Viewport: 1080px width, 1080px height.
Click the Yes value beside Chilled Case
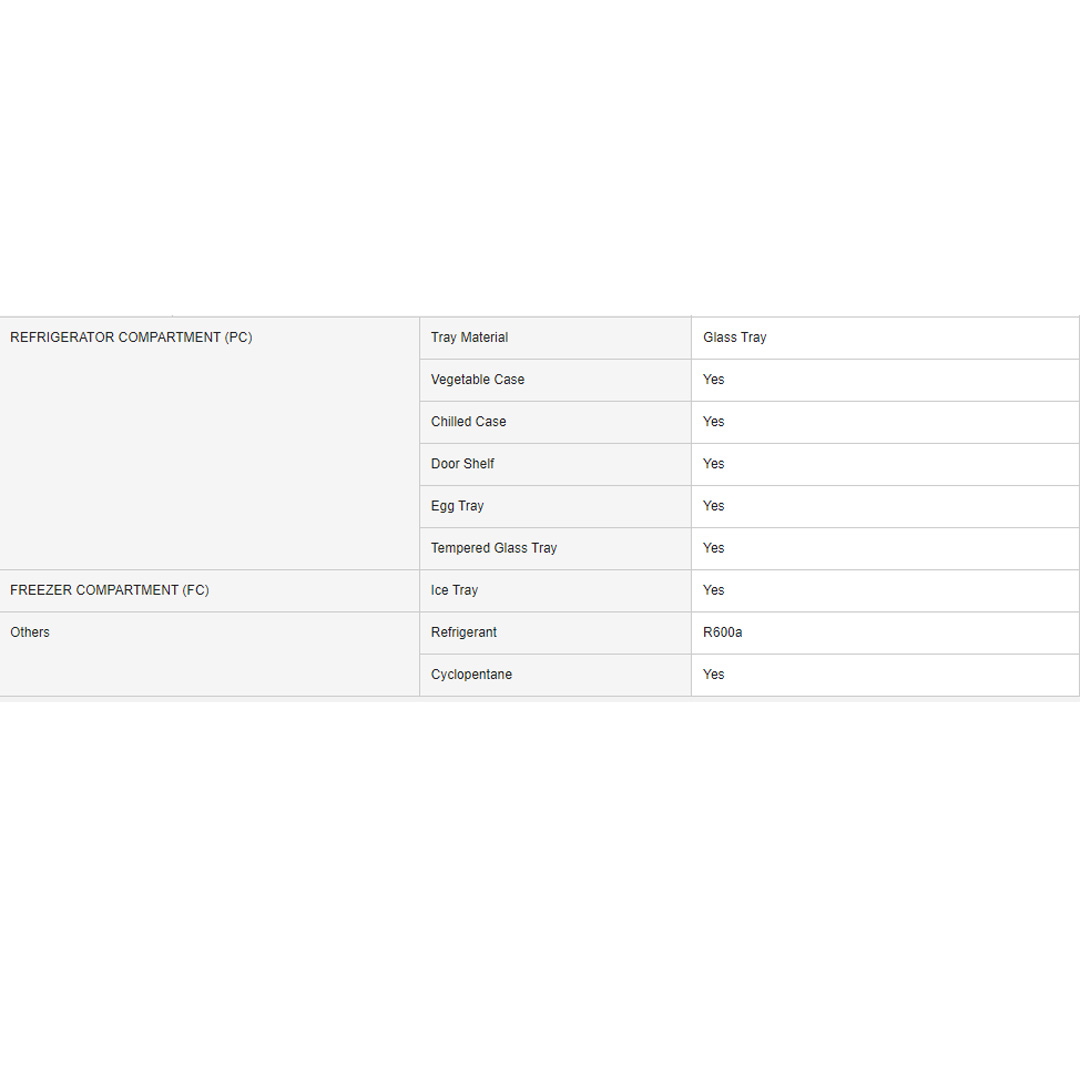point(713,422)
